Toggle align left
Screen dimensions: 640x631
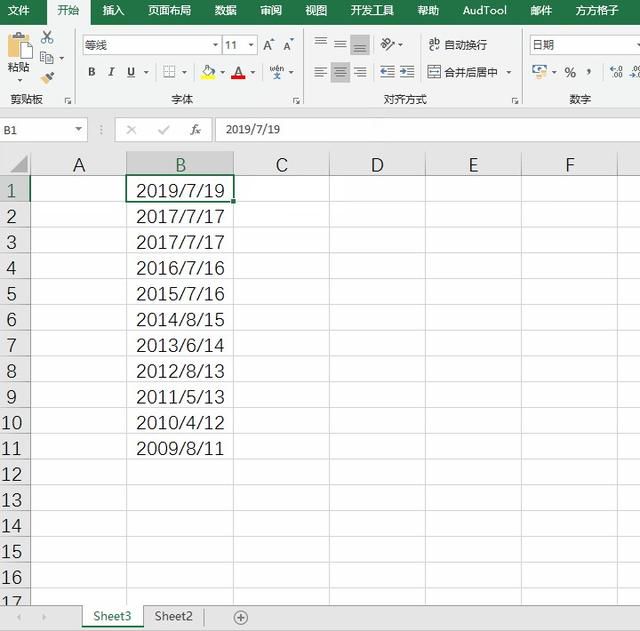[321, 72]
